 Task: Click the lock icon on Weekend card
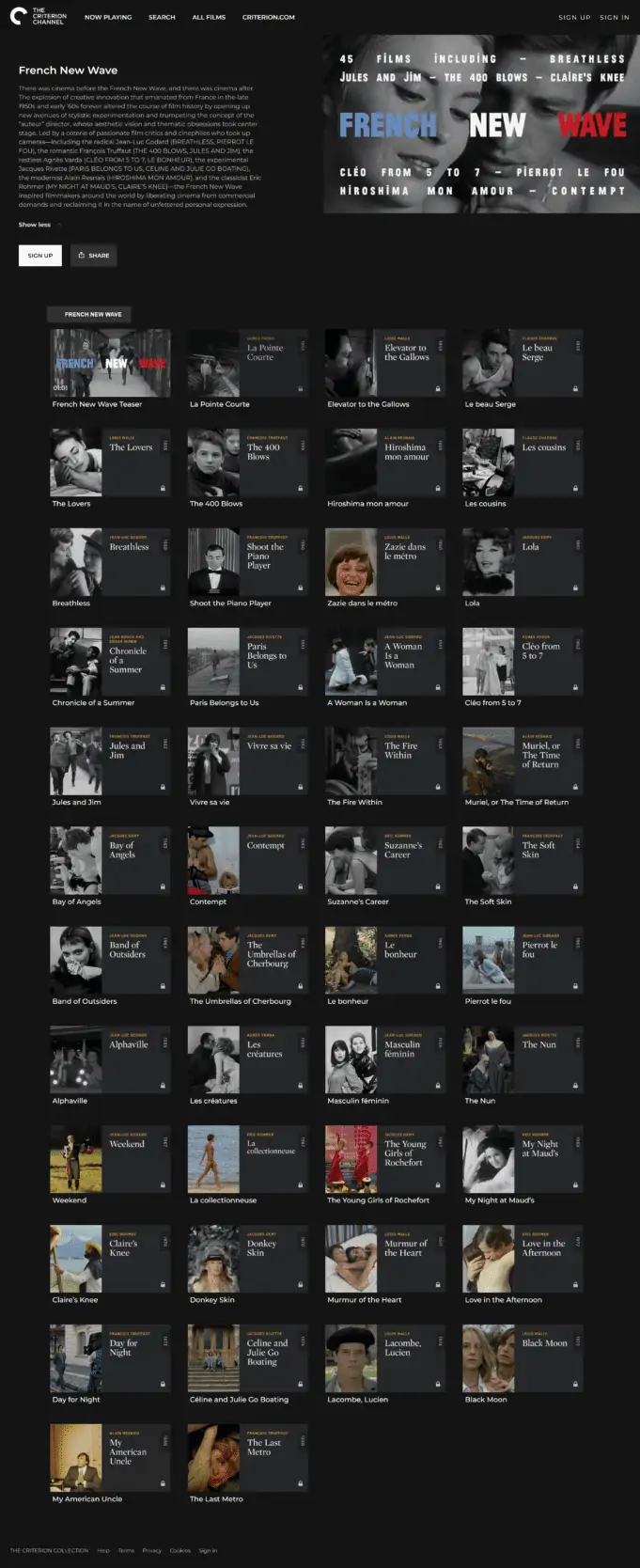[163, 1184]
